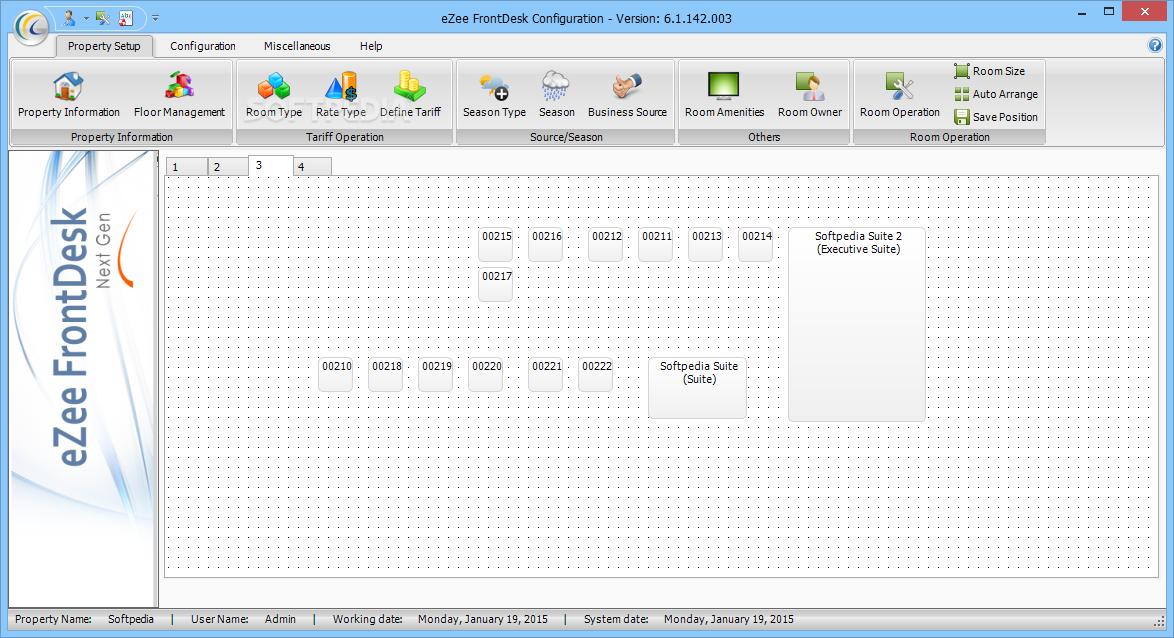Click the Property Name value Softpedia

click(x=130, y=619)
